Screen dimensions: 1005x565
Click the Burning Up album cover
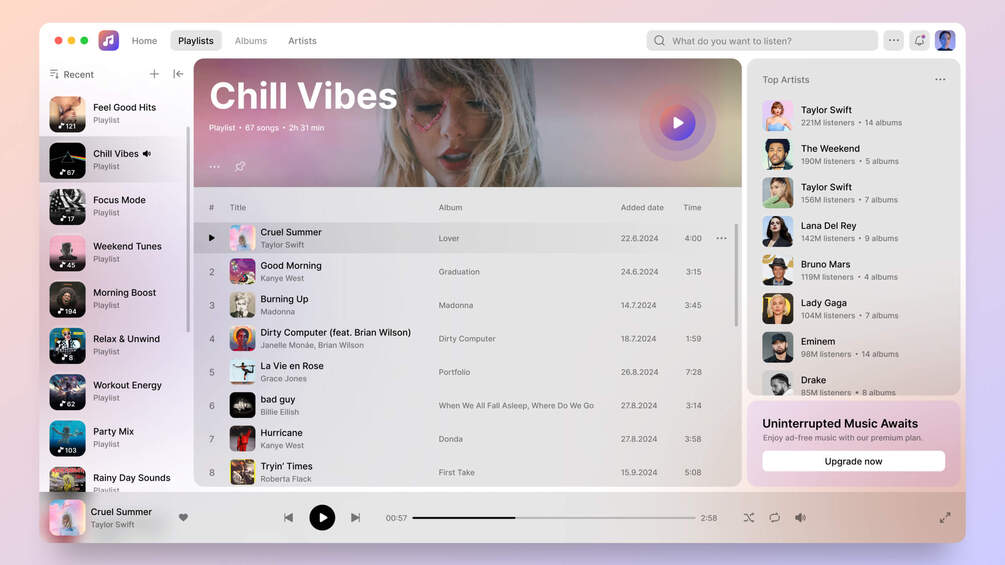pyautogui.click(x=242, y=305)
